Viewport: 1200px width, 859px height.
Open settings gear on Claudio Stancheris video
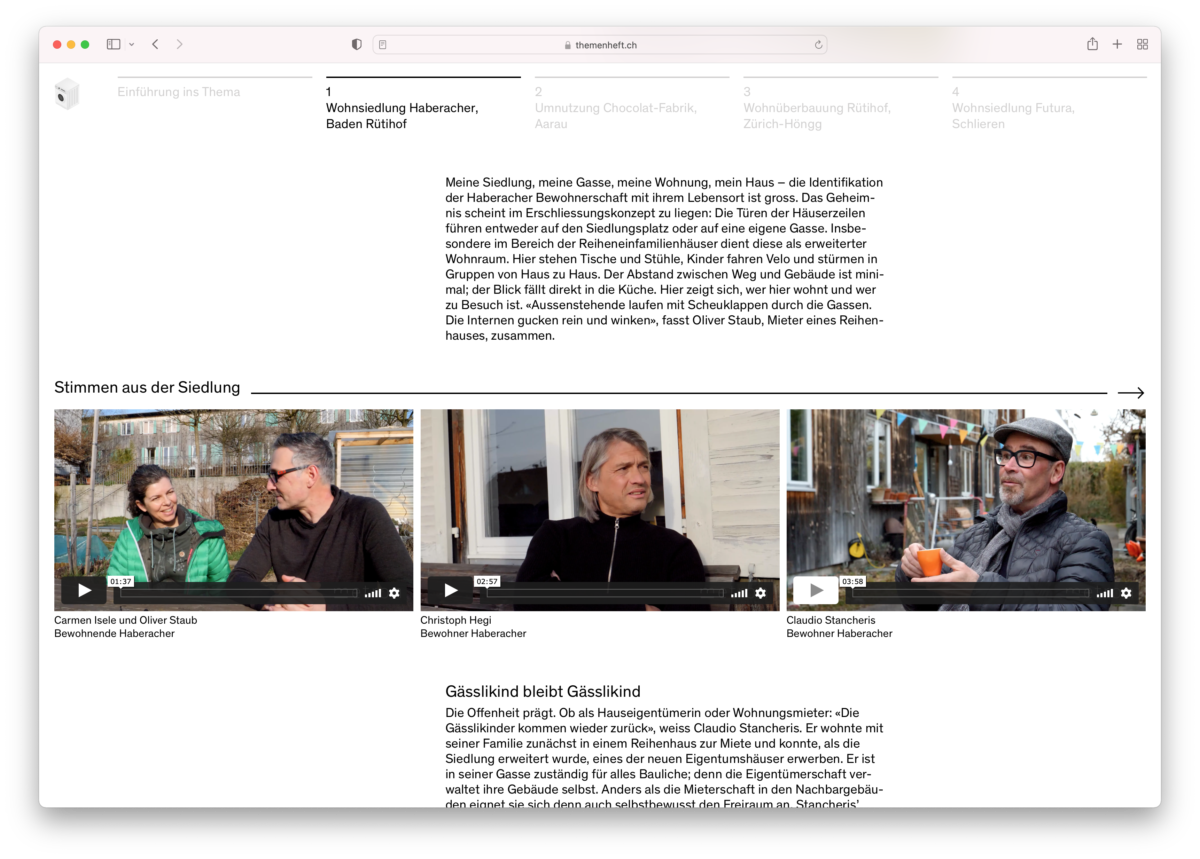(x=1126, y=593)
